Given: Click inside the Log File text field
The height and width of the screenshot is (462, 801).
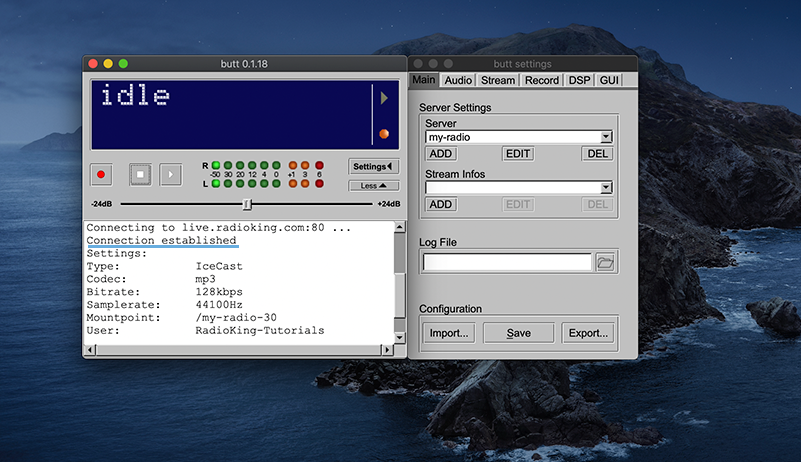Looking at the screenshot, I should [507, 262].
